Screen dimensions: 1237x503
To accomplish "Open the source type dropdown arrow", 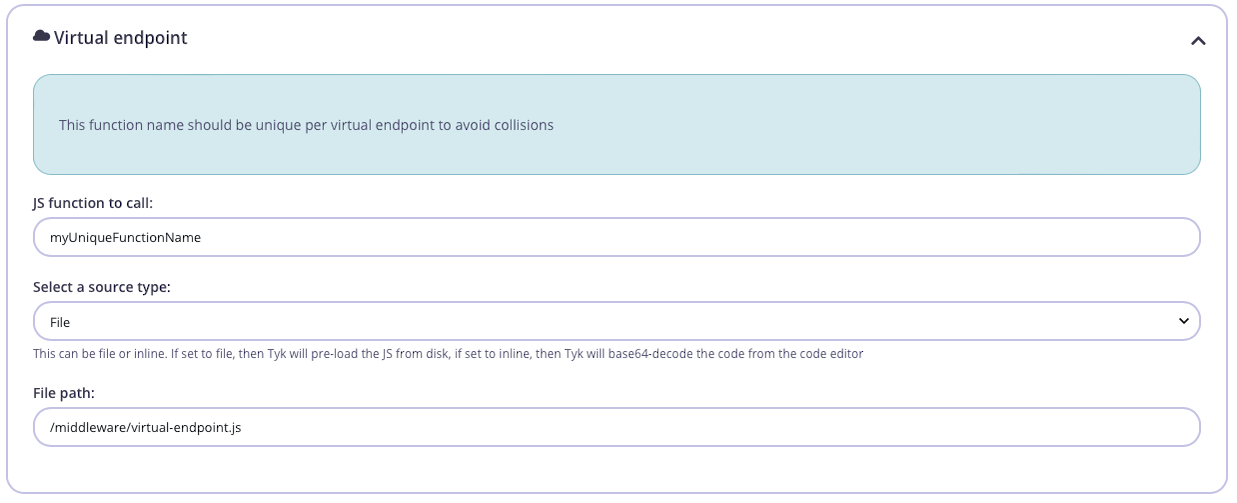I will (1184, 321).
